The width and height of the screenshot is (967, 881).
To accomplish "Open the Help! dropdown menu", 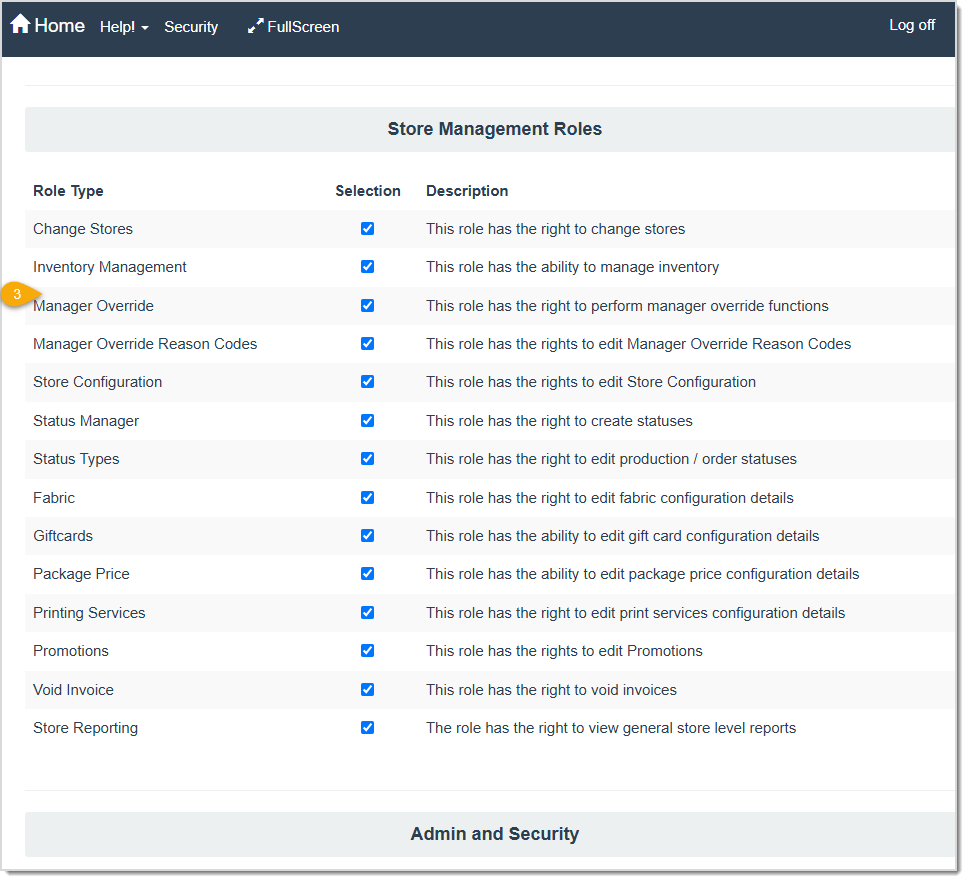I will click(x=124, y=27).
